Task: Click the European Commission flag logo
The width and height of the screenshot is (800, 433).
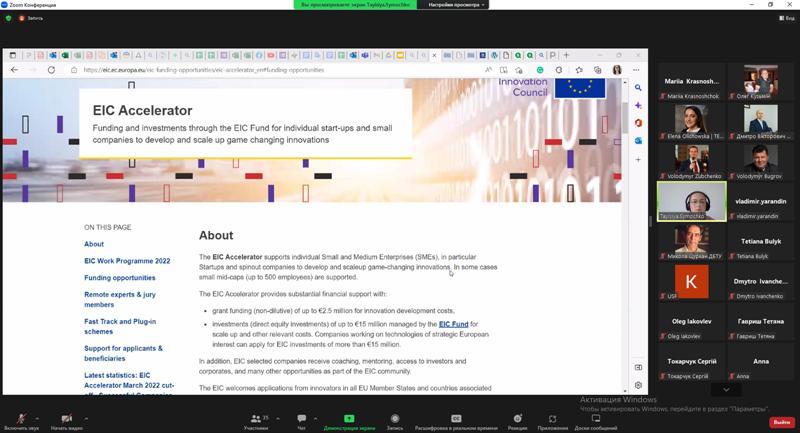Action: 580,88
